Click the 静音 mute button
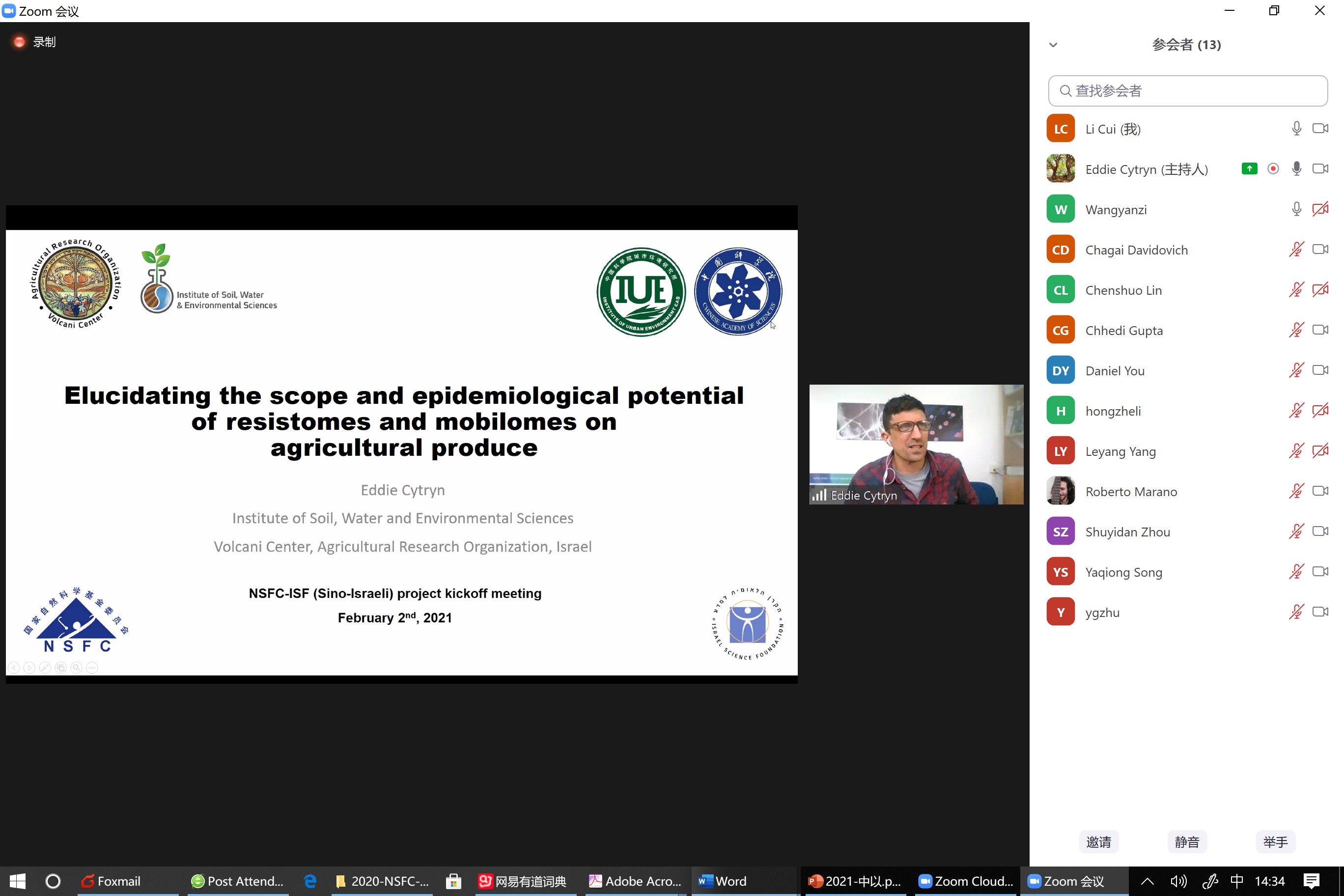Screen dimensions: 1344x896 tap(1186, 841)
